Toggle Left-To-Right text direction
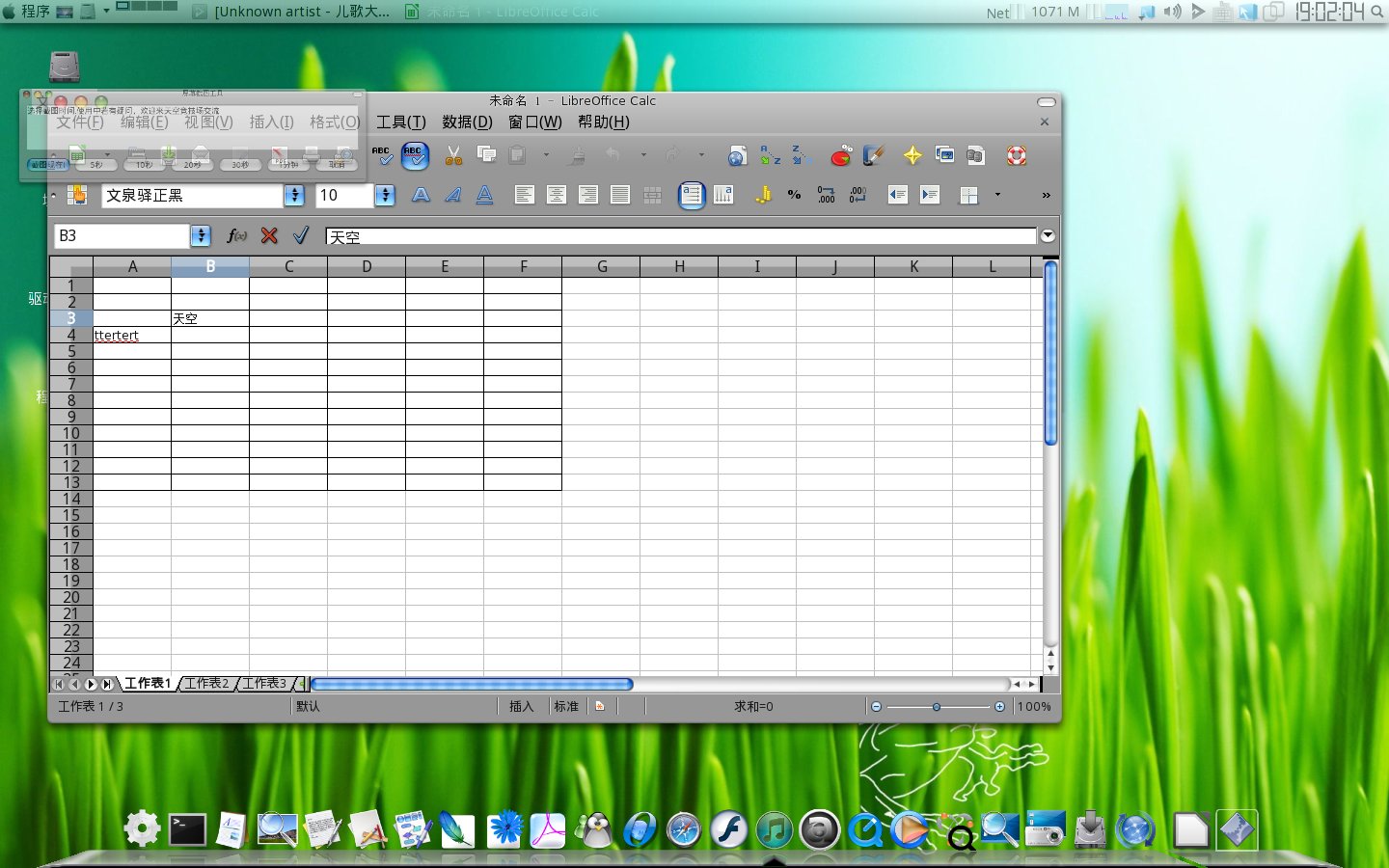Screen dimensions: 1389x868 (692, 195)
